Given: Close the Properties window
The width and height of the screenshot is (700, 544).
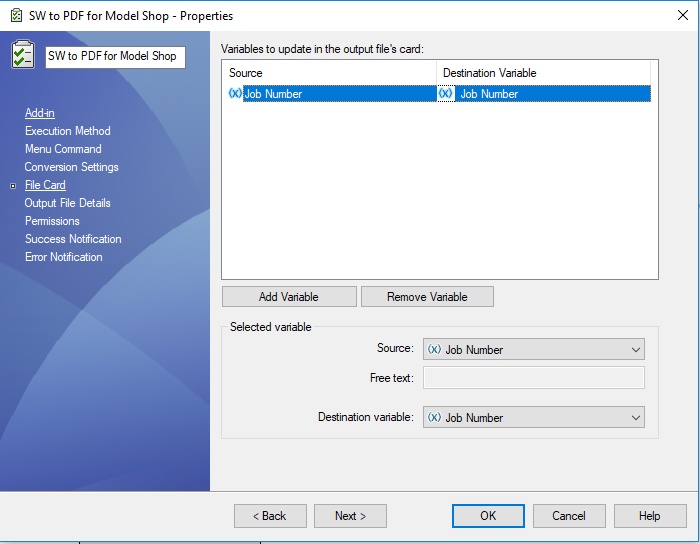Looking at the screenshot, I should pos(683,15).
